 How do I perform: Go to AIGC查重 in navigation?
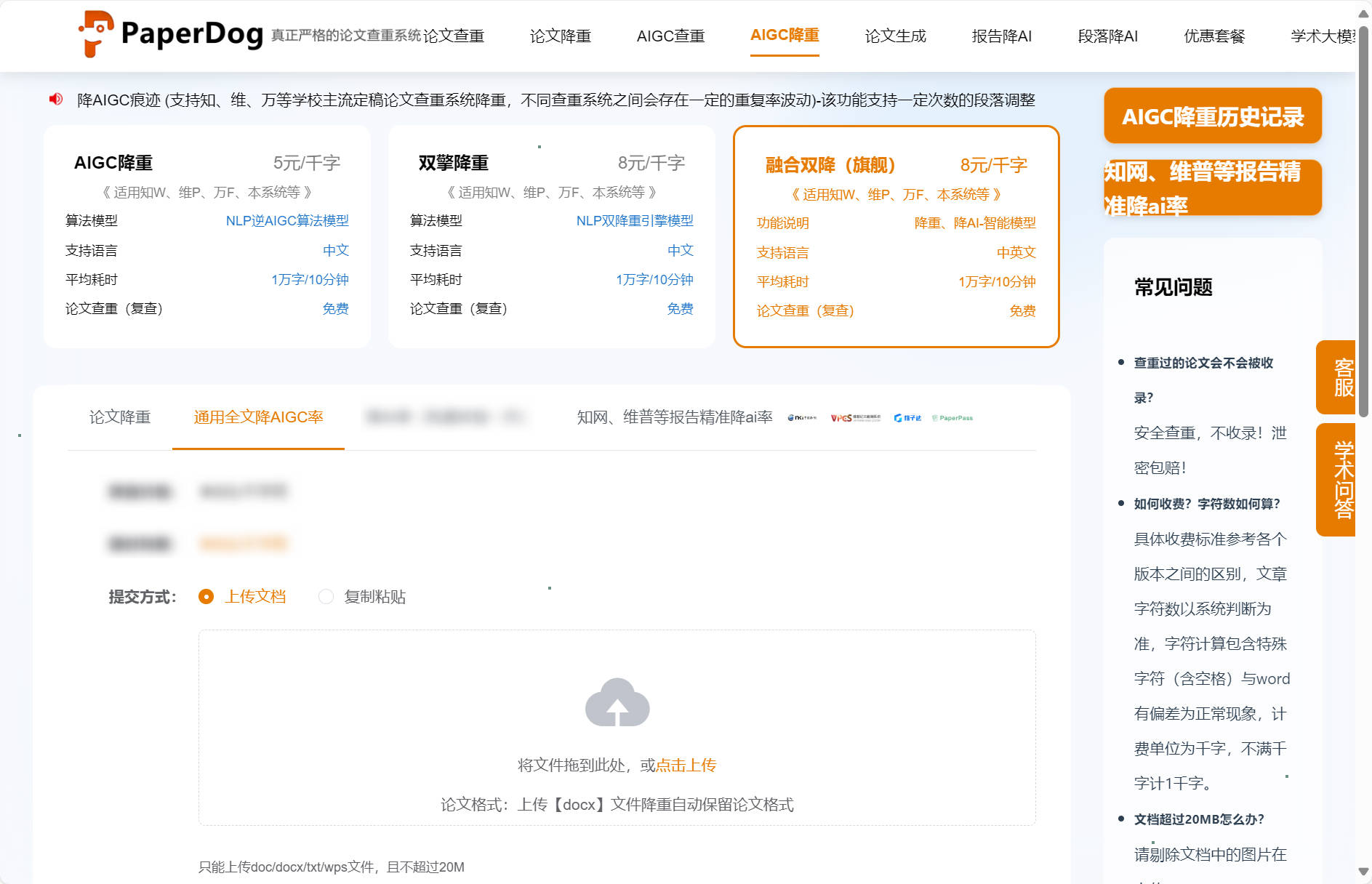[x=670, y=36]
